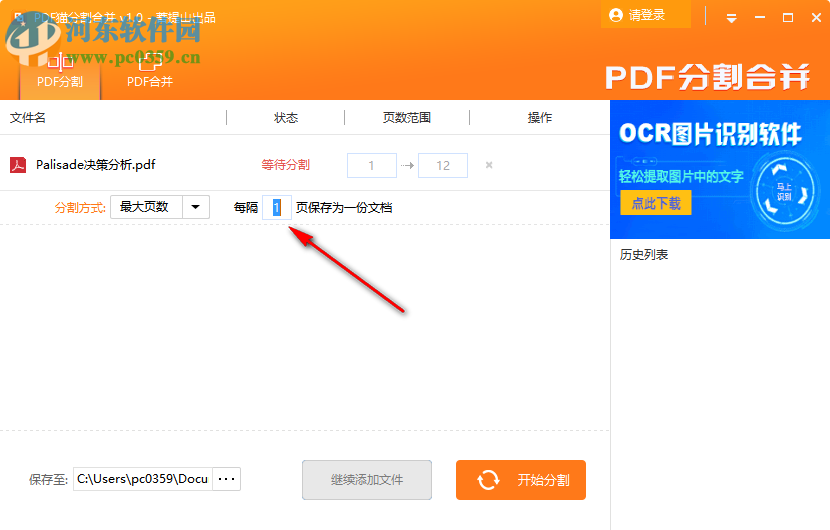
Task: Click the dropdown arrow next to 最大页数
Action: coord(196,207)
